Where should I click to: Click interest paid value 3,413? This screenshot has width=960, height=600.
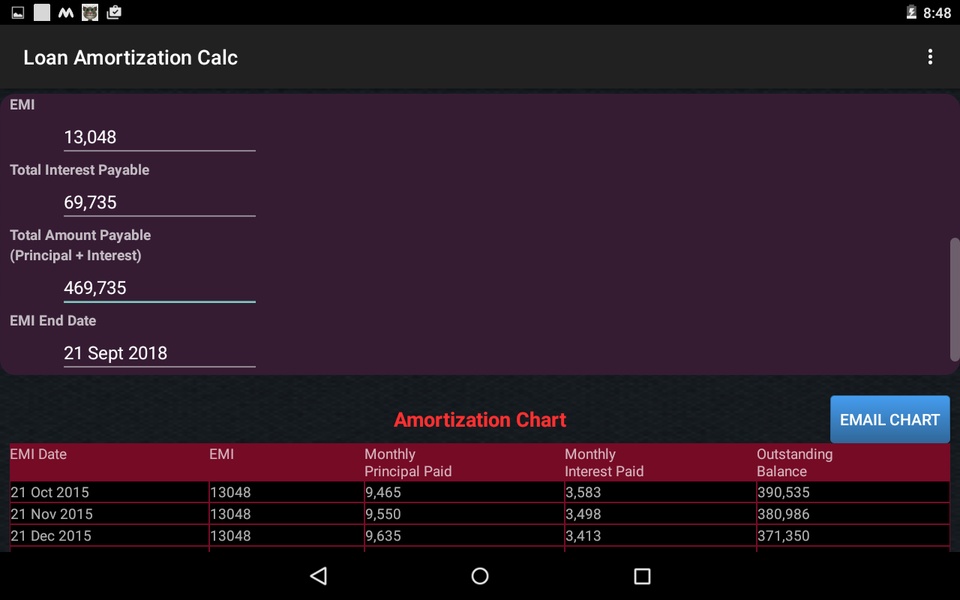click(583, 536)
